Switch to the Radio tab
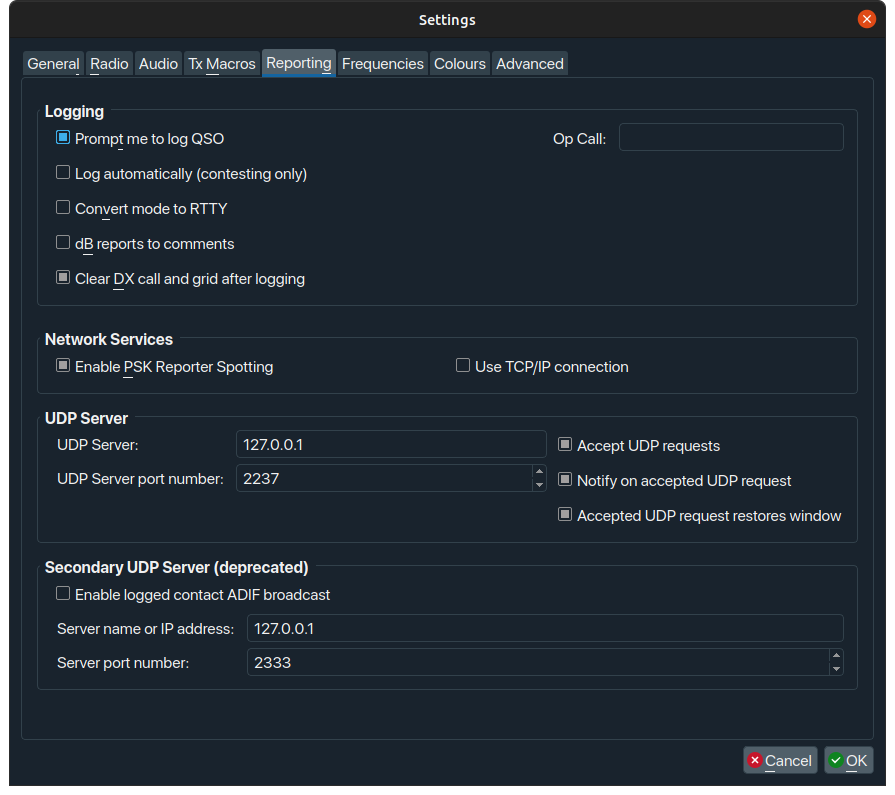This screenshot has height=795, width=895. pyautogui.click(x=109, y=63)
